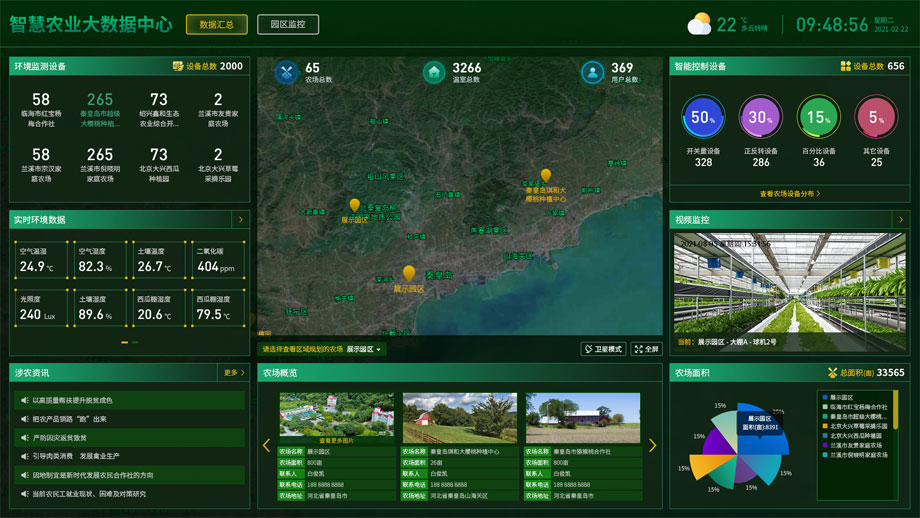
Task: Click the map pin near 秦皇岛
Action: (x=408, y=272)
